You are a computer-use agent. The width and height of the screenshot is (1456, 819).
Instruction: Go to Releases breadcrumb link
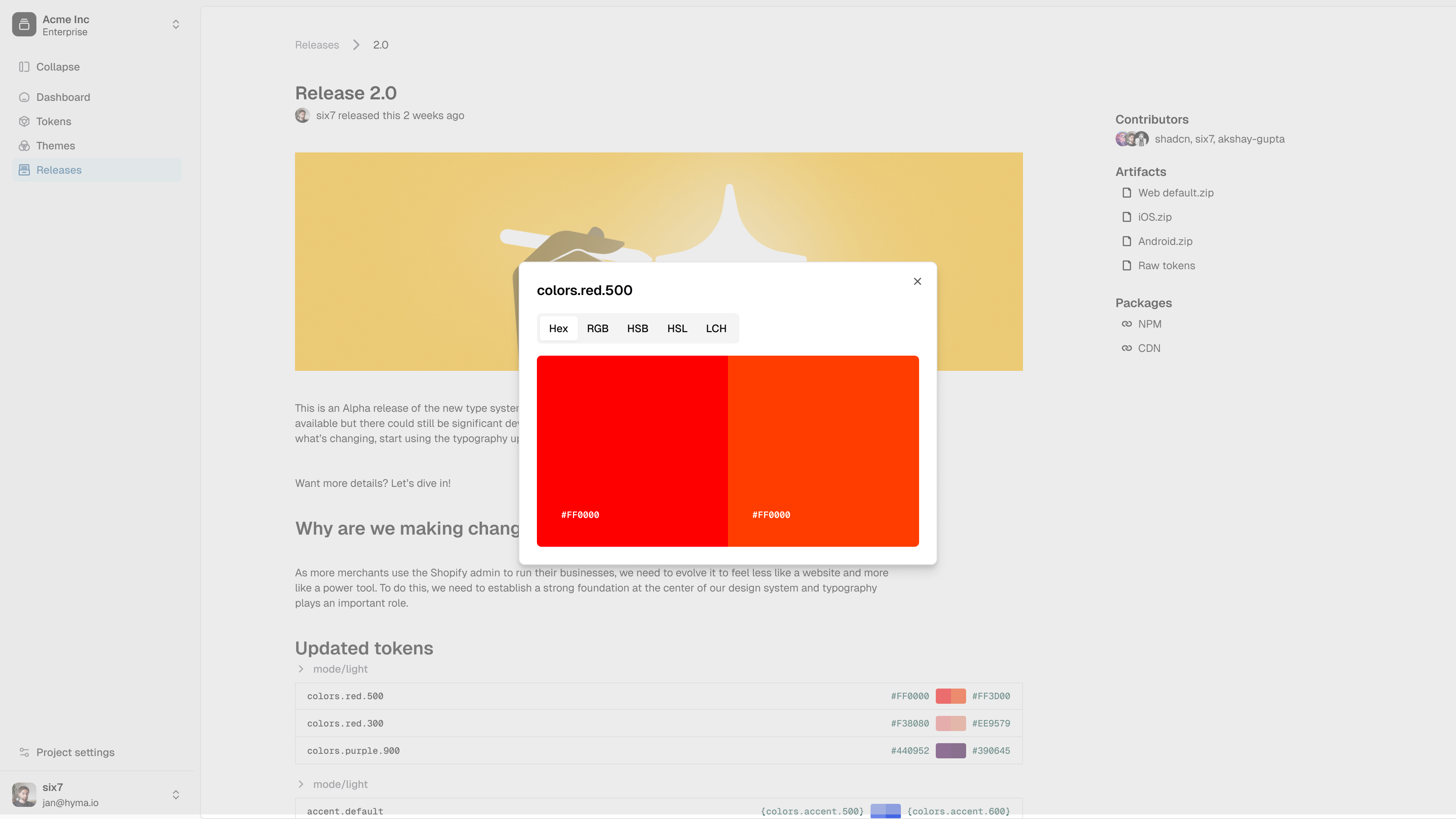point(317,45)
